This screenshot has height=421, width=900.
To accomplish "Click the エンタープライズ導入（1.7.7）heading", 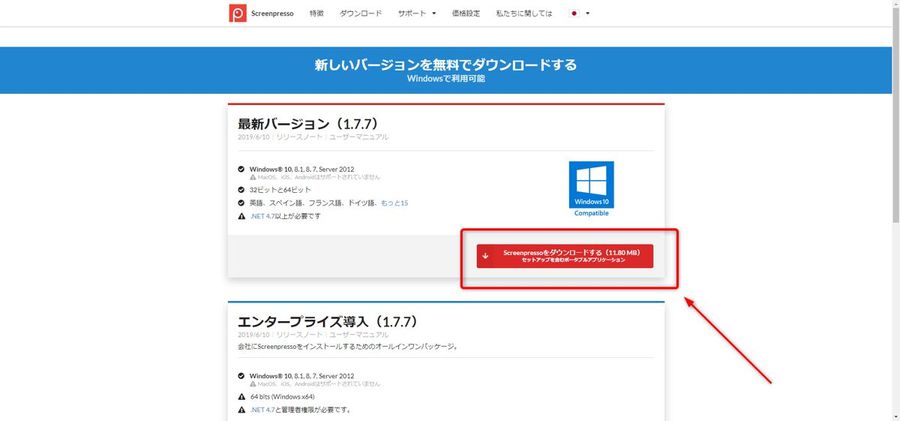I will [x=327, y=322].
